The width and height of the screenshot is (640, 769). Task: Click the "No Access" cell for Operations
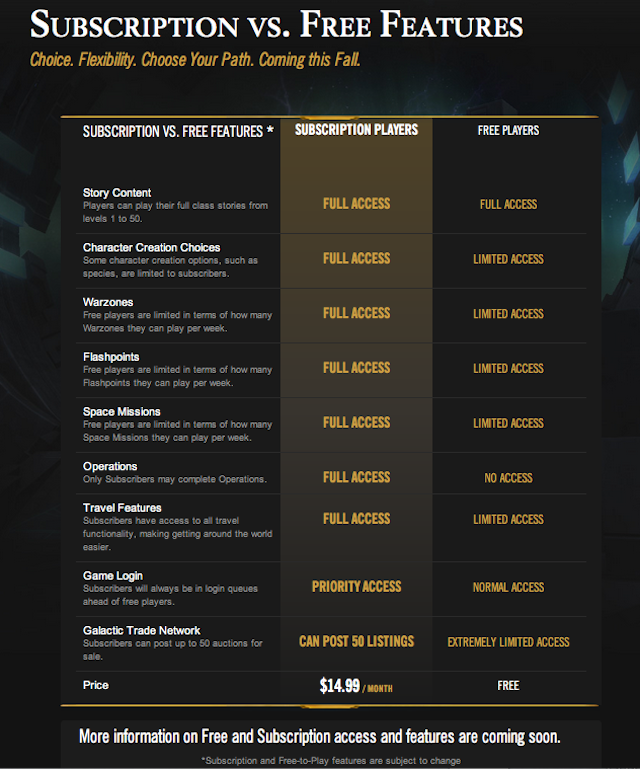(x=508, y=478)
